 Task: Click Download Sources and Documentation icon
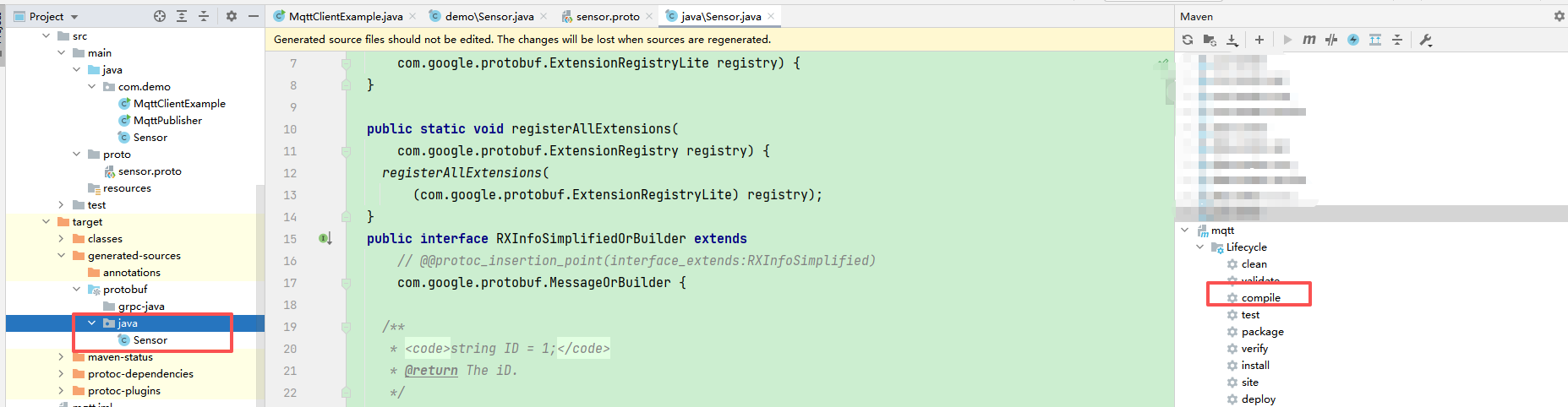point(1232,40)
